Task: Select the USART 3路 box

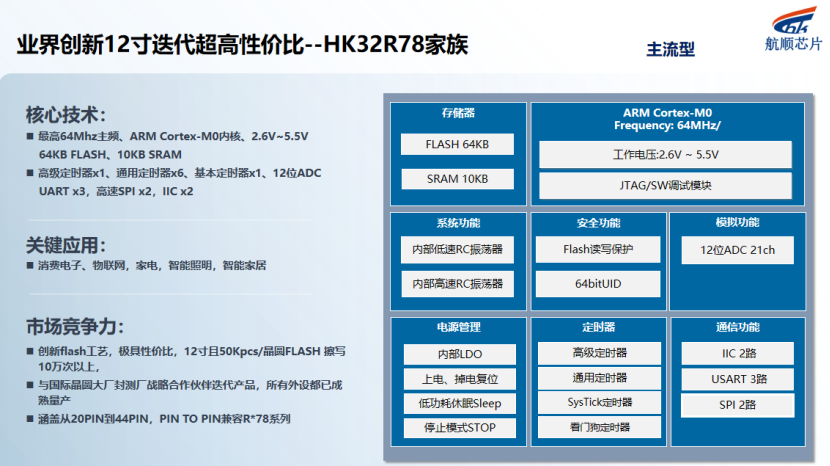Action: [738, 379]
